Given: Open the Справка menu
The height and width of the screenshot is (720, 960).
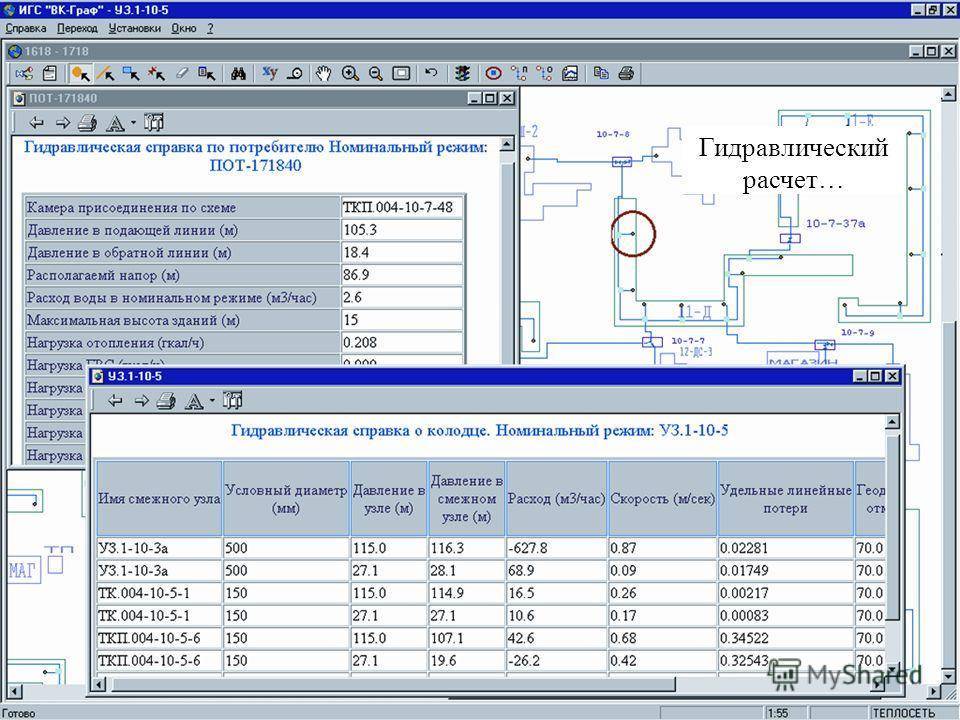Looking at the screenshot, I should [x=26, y=28].
